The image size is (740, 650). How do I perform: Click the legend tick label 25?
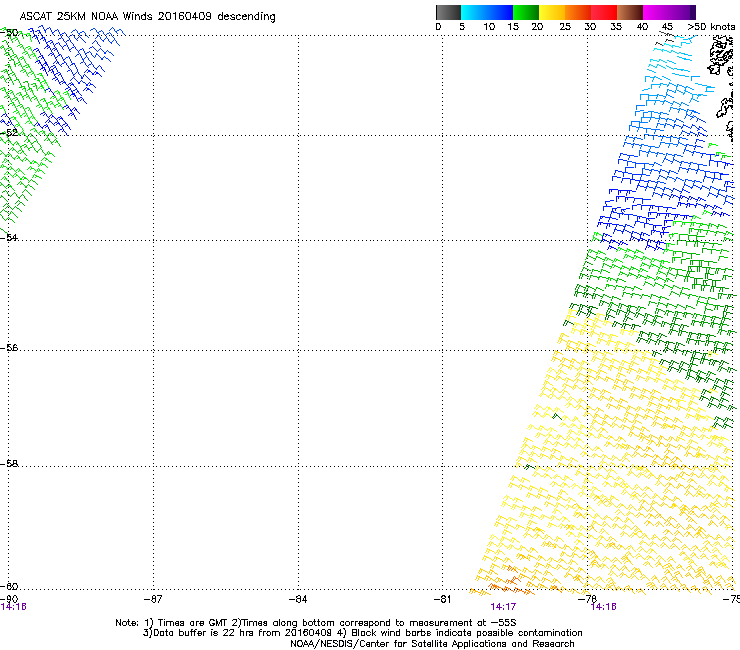565,27
